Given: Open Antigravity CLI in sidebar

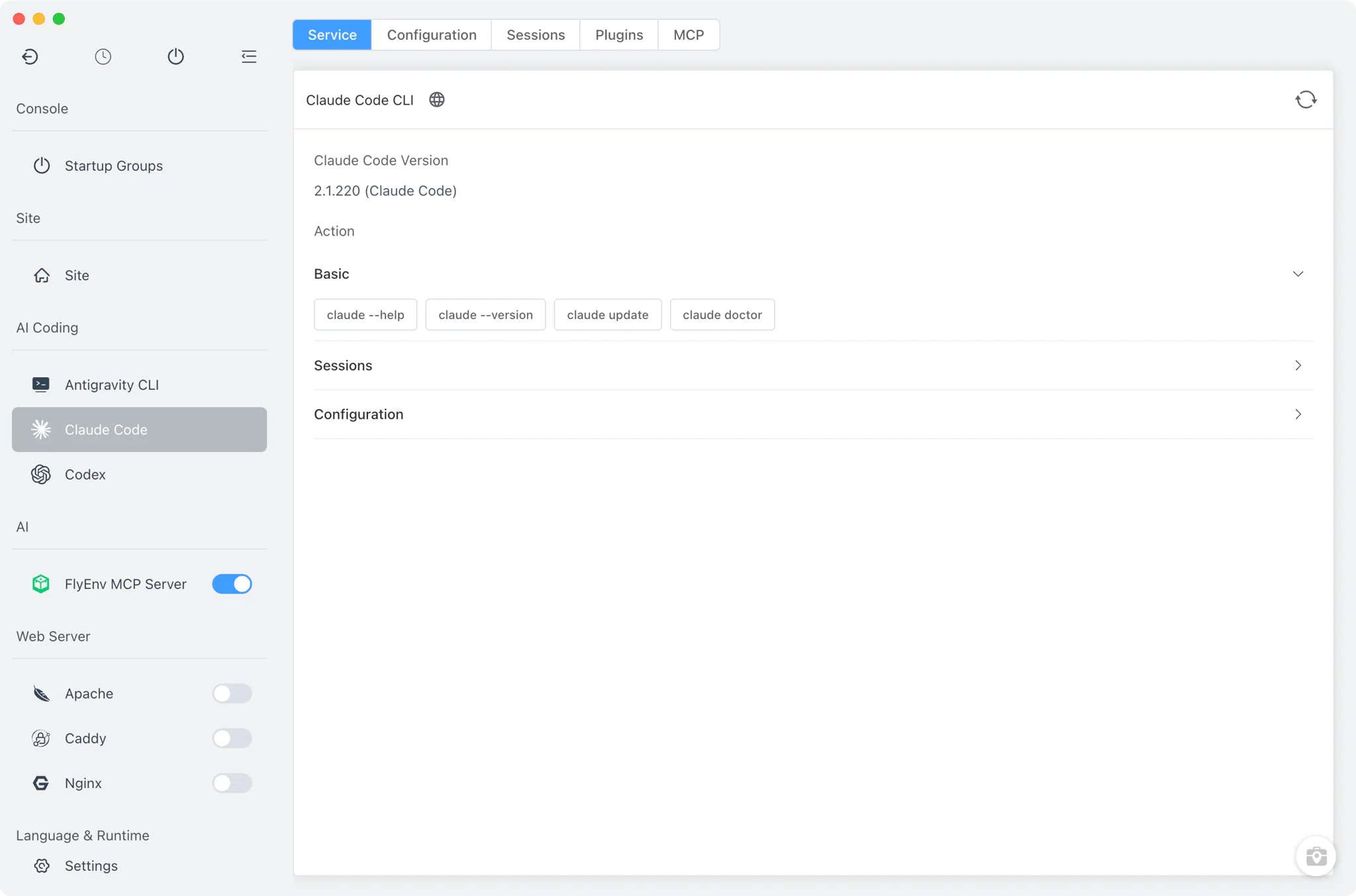Looking at the screenshot, I should click(139, 384).
